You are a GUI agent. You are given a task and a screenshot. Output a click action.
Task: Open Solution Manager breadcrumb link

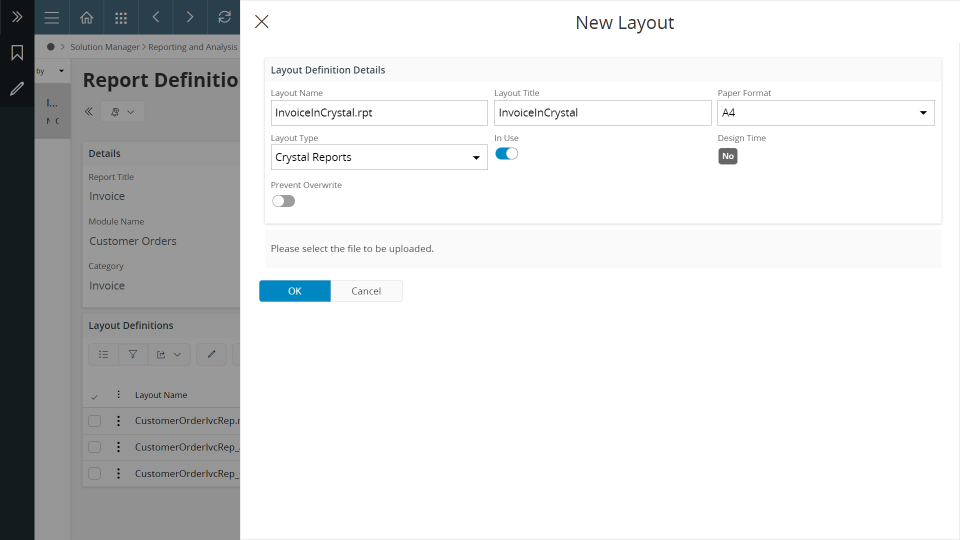[105, 47]
